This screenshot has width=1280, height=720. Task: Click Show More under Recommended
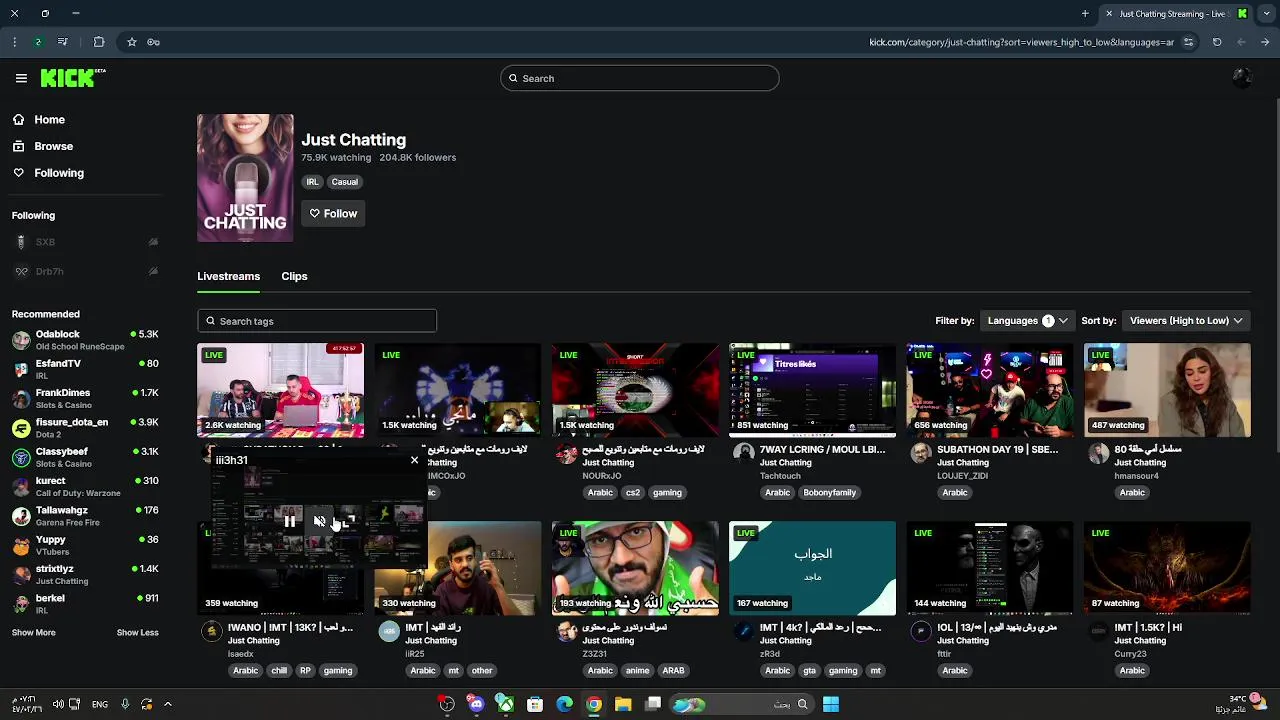tap(33, 632)
